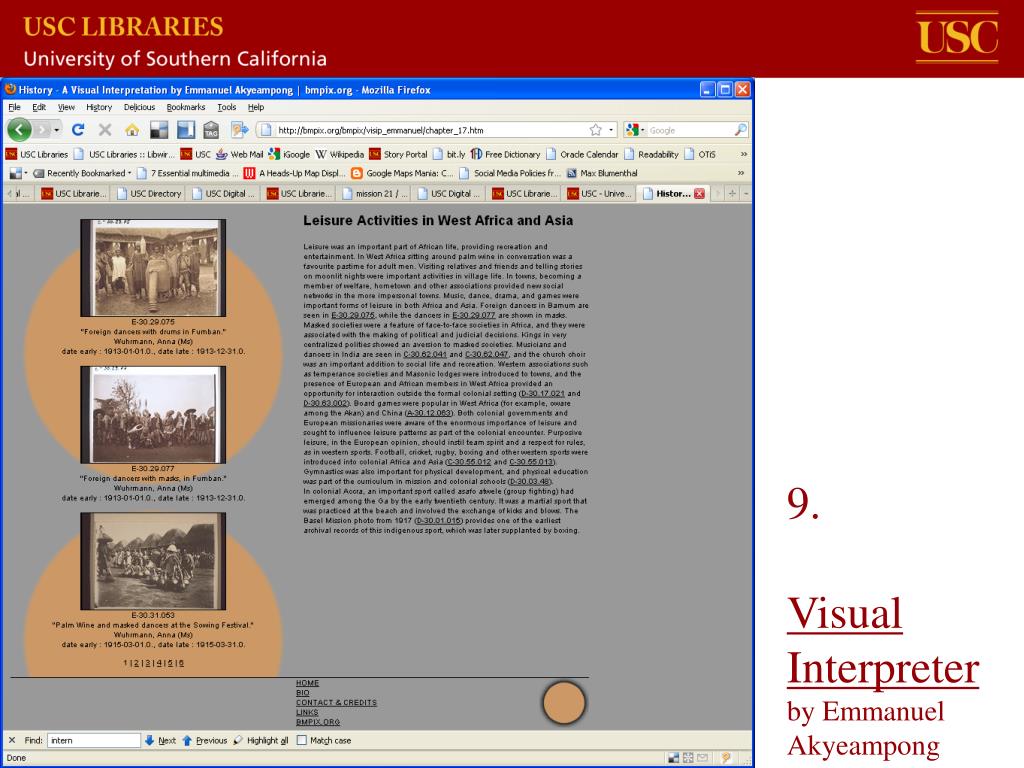Switch to the mission 21 tab
The image size is (1024, 768).
pyautogui.click(x=375, y=193)
